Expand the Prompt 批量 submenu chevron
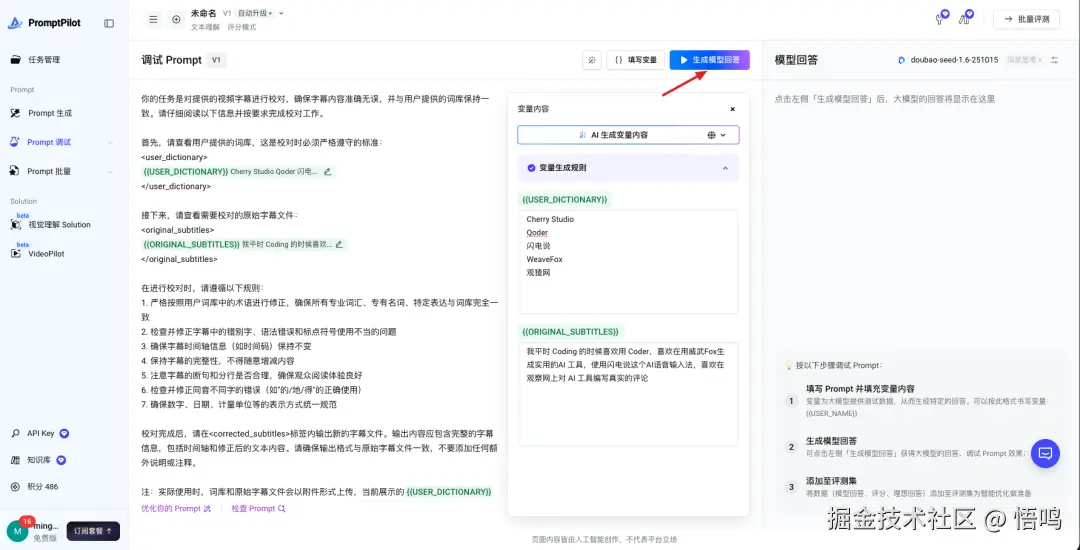Screen dimensions: 1080x550 point(110,171)
